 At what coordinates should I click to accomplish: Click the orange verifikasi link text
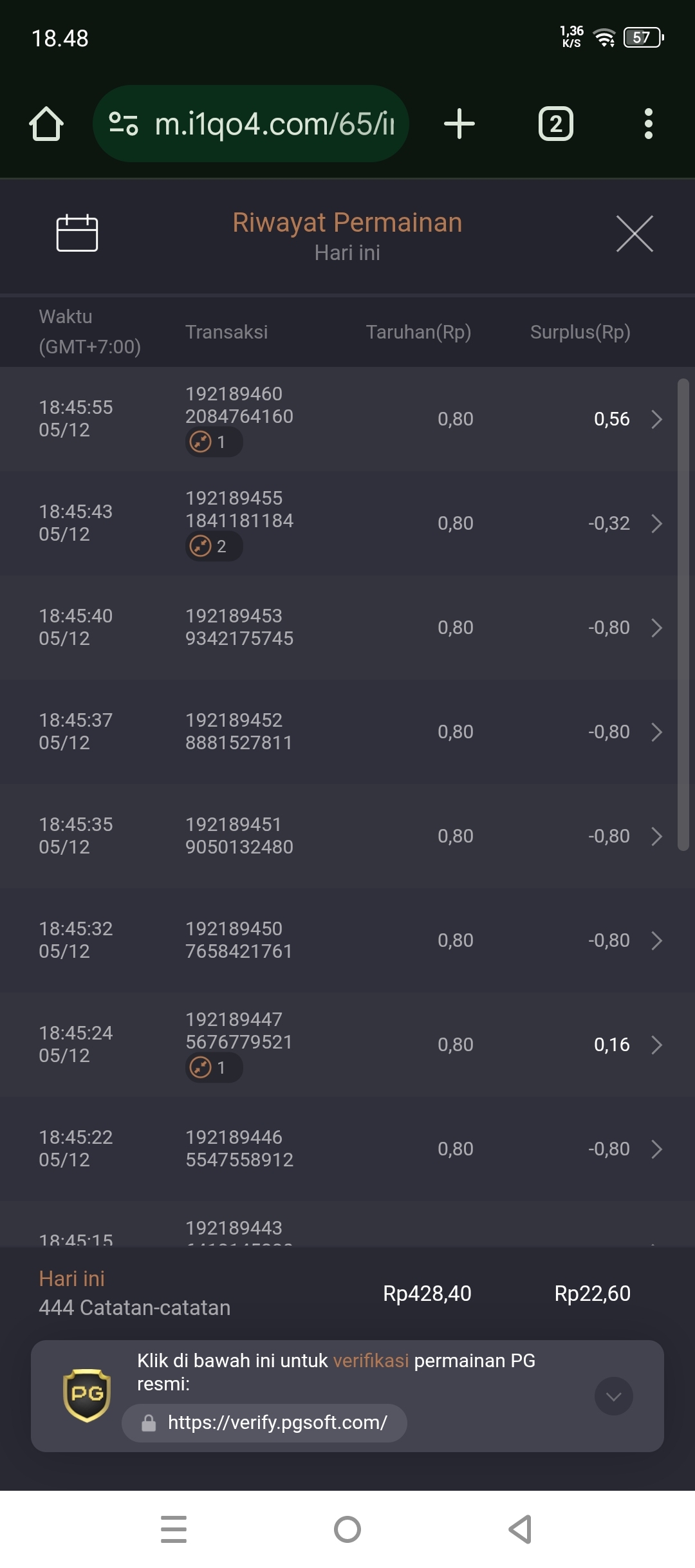pyautogui.click(x=371, y=1361)
